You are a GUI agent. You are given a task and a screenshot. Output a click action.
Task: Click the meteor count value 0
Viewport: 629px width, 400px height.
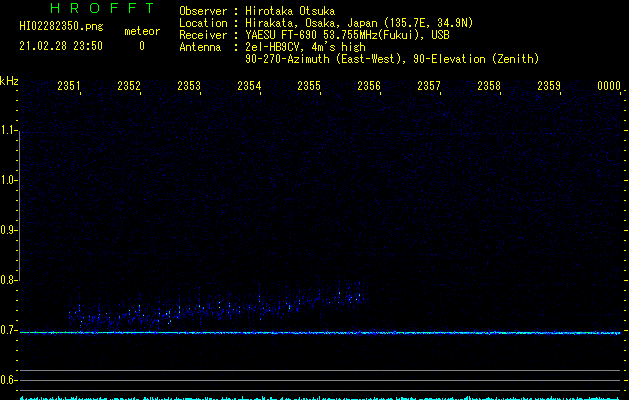(142, 46)
